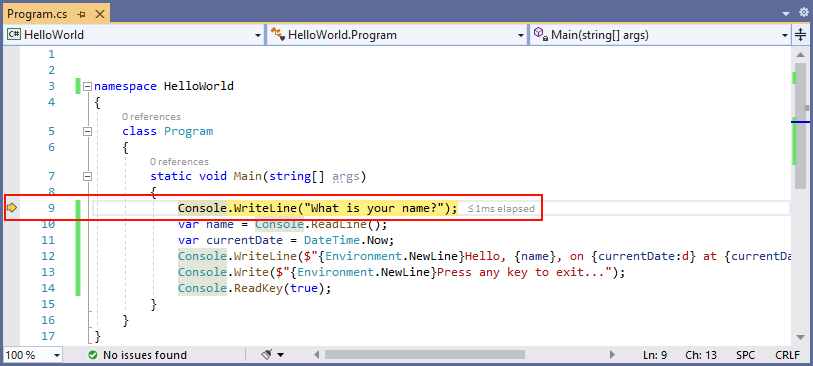Click Ch: 13 in status bar
Screen dimensions: 813x366
(701, 355)
